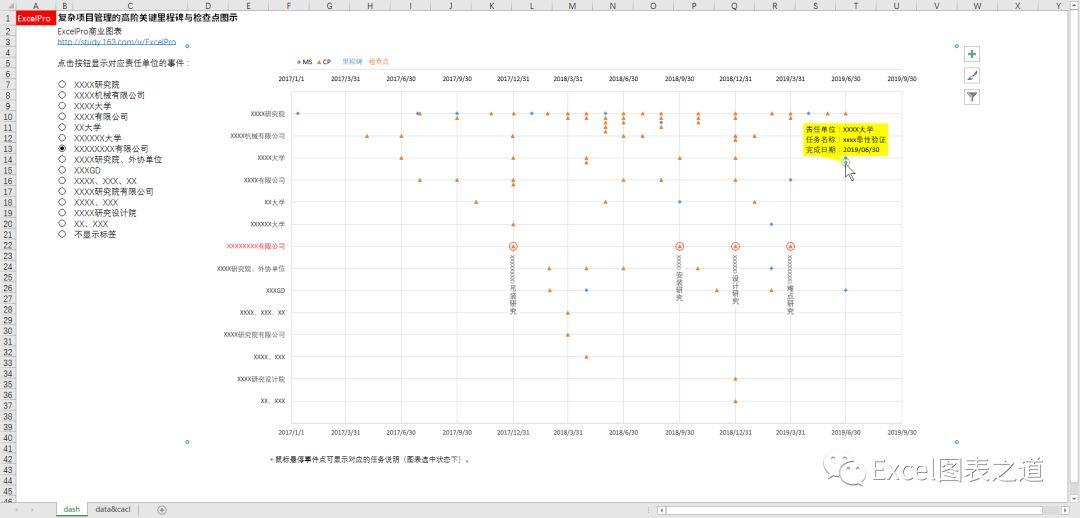Open the Chart Styles brush button
Screen dimensions: 1080x518
coord(972,76)
